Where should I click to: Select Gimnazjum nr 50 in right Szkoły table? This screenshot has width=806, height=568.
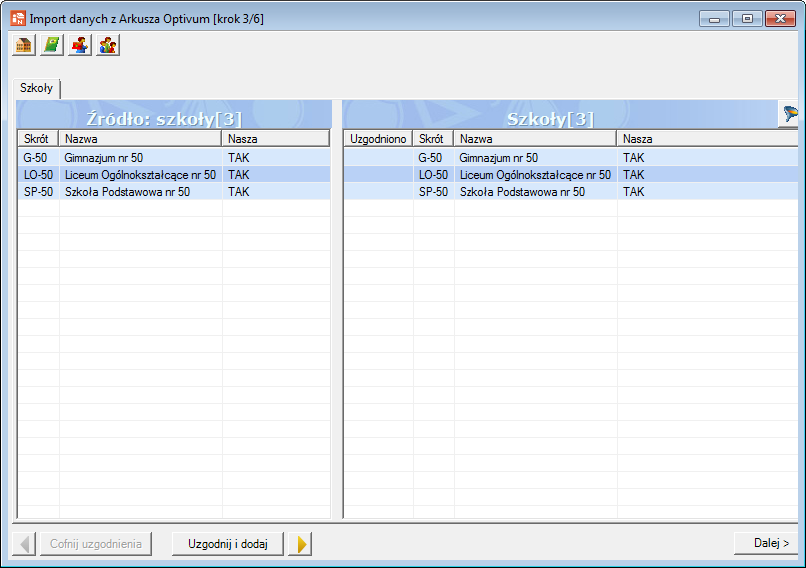(499, 158)
